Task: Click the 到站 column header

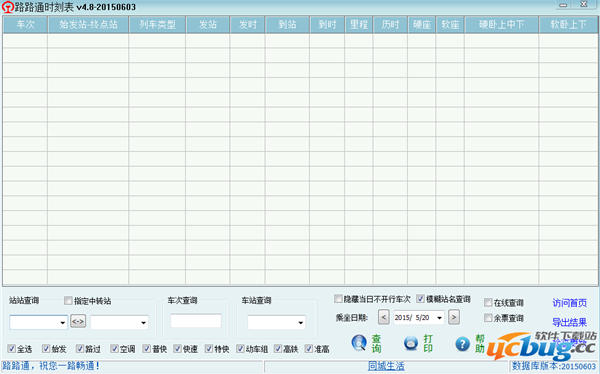Action: point(287,24)
